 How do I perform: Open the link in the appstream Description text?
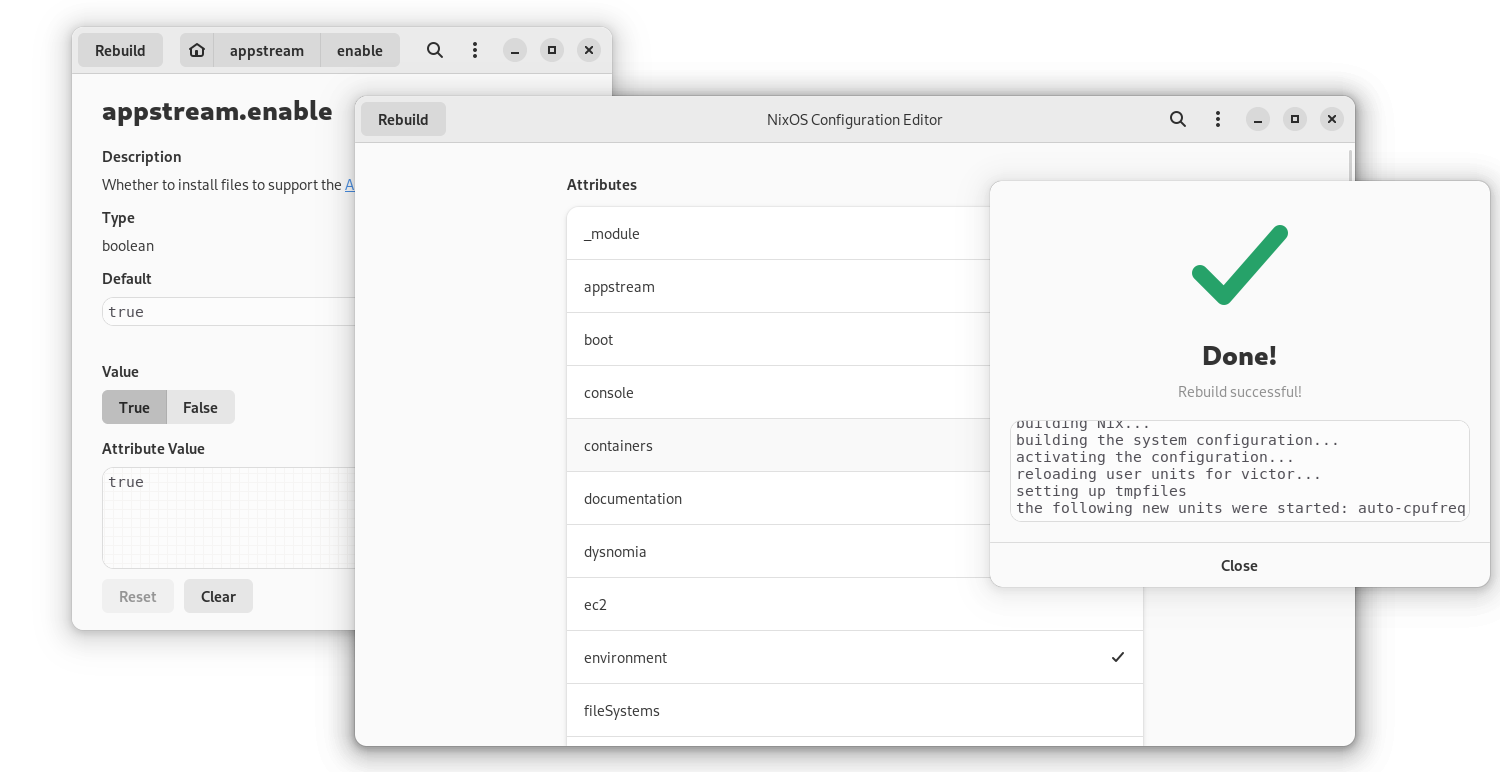tap(349, 185)
